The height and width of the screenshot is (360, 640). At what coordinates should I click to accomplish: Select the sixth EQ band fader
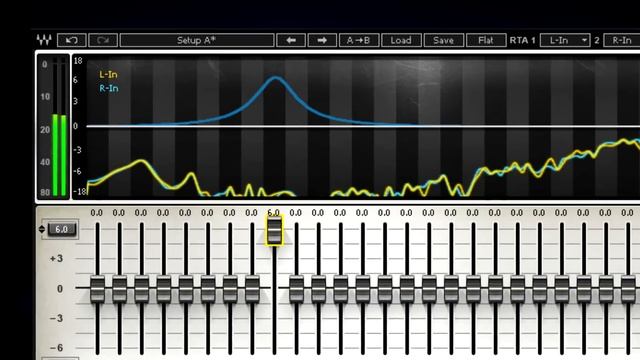(208, 289)
